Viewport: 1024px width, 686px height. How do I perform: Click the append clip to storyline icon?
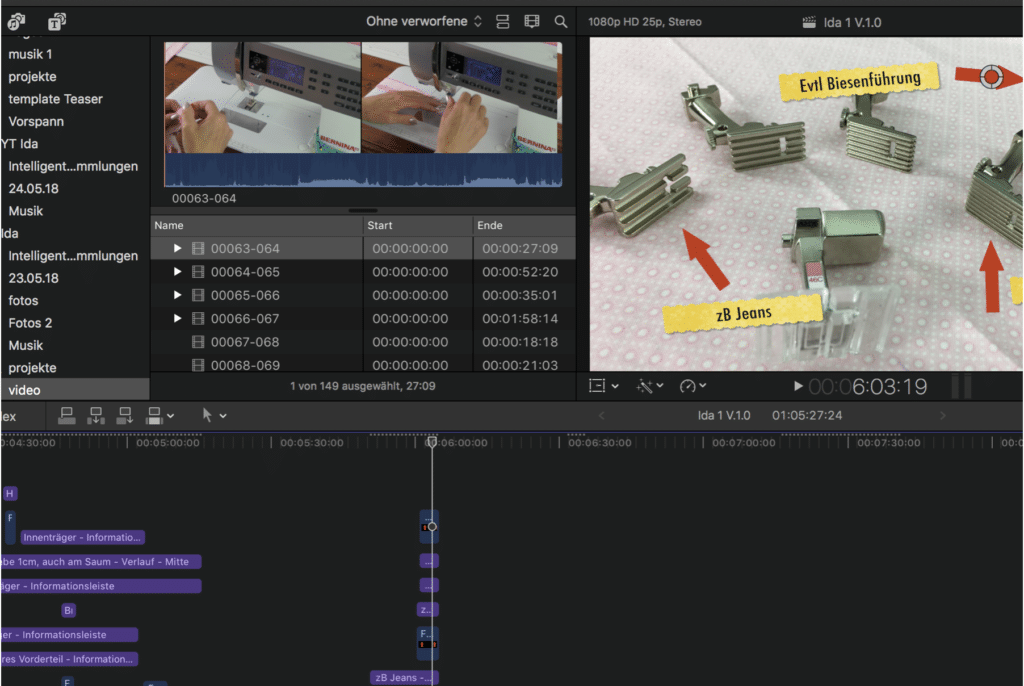[125, 415]
